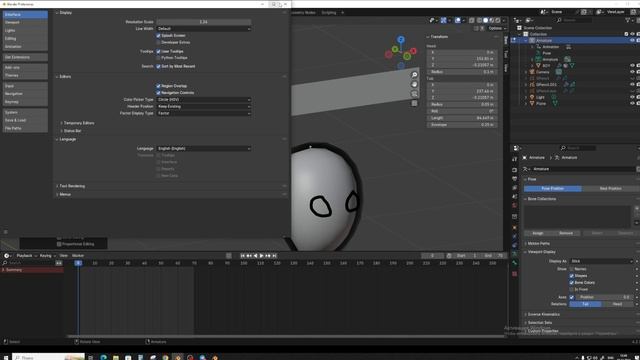Select Head in Relations toggle
The height and width of the screenshot is (360, 640).
tap(618, 304)
